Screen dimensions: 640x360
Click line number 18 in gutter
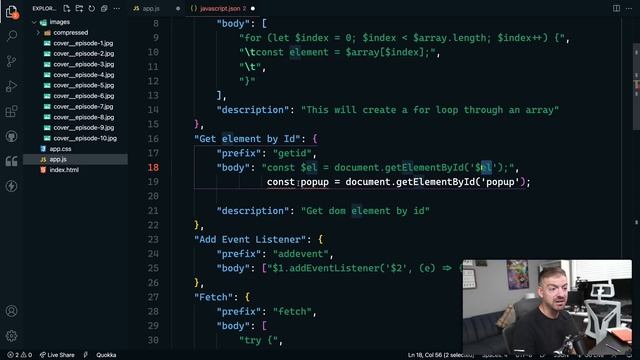pyautogui.click(x=153, y=167)
